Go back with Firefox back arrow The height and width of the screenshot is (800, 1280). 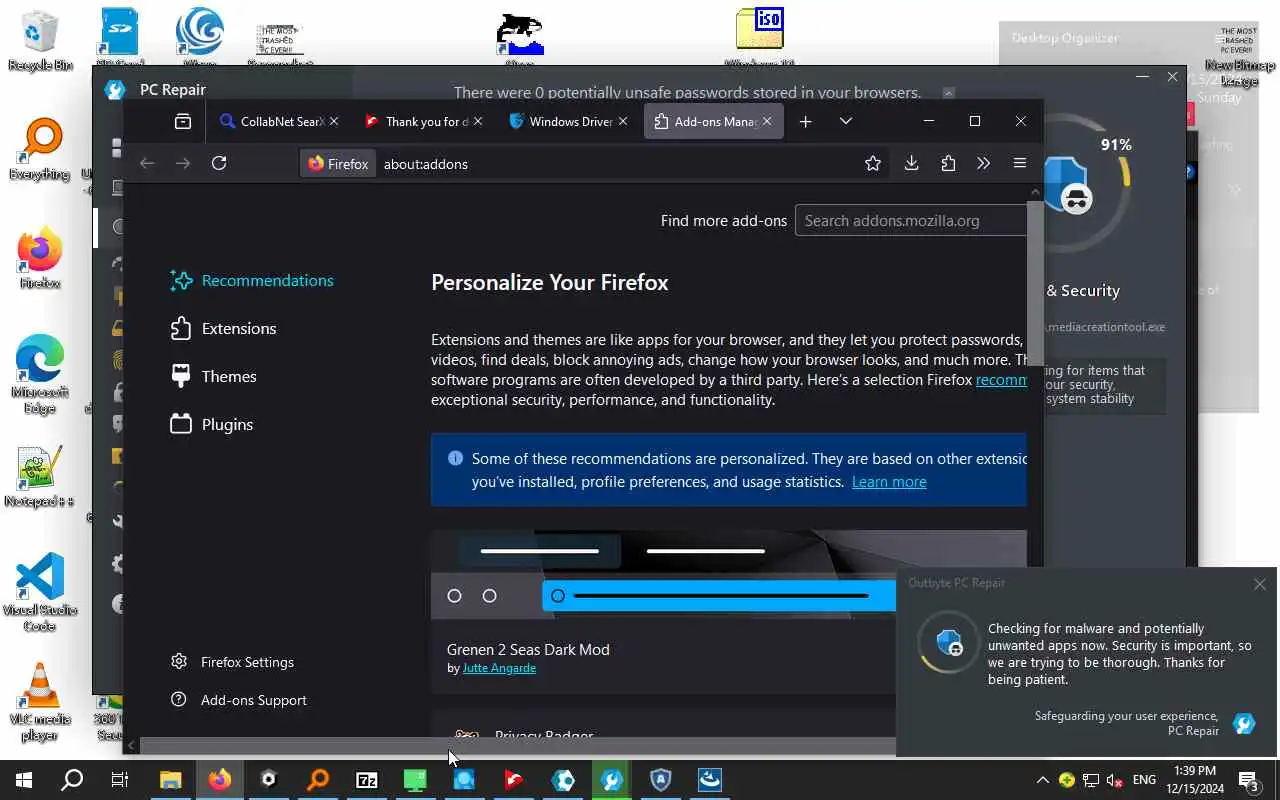147,163
